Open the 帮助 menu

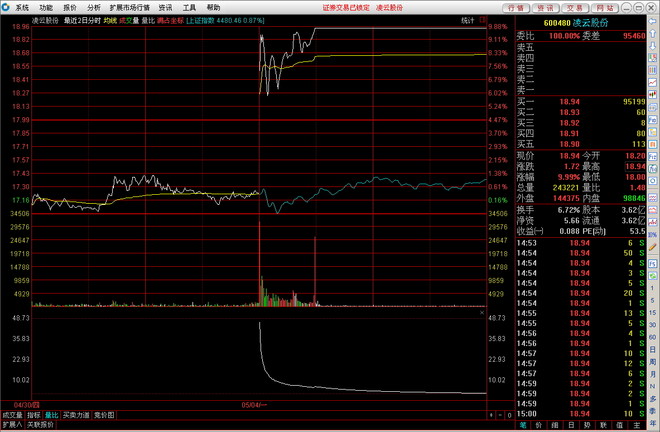(213, 8)
